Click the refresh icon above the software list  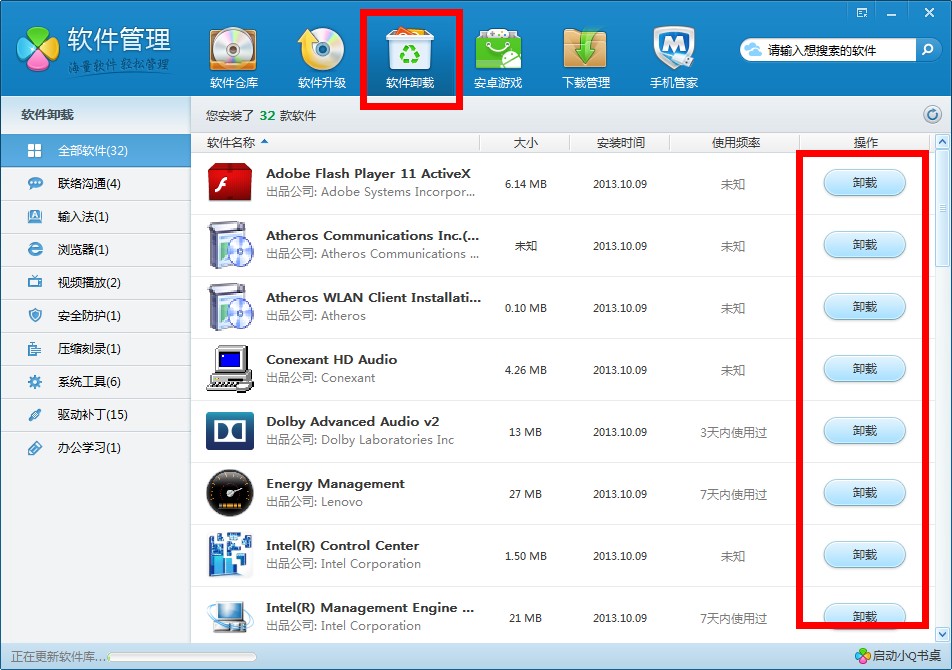tap(932, 115)
